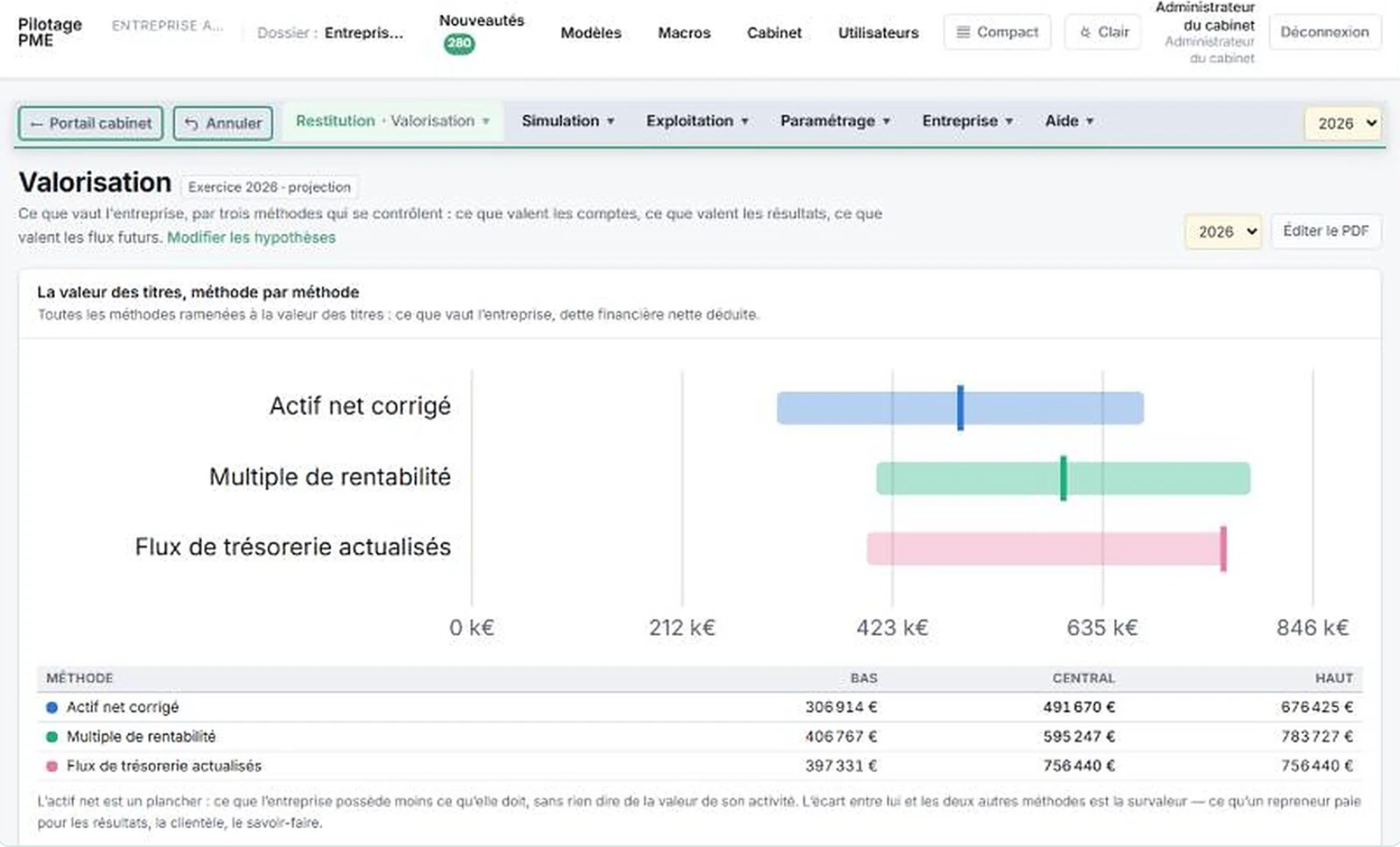Switch to Compact display mode
This screenshot has height=847, width=1400.
click(996, 32)
